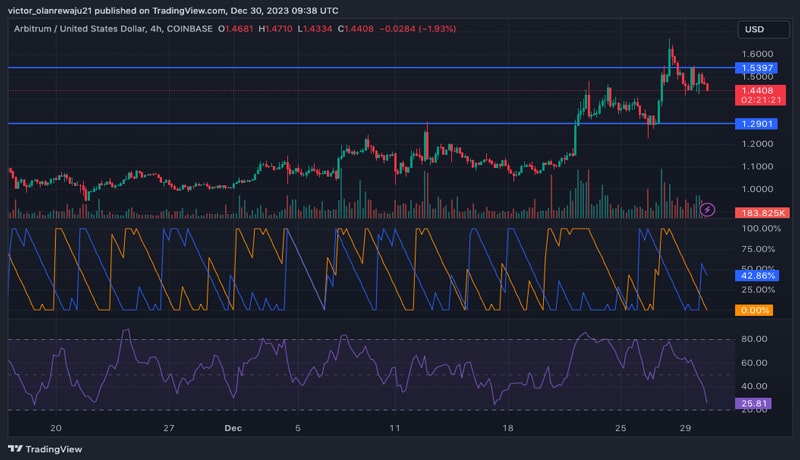Click the 1.0000 price axis tick
Image resolution: width=800 pixels, height=460 pixels.
tap(757, 189)
